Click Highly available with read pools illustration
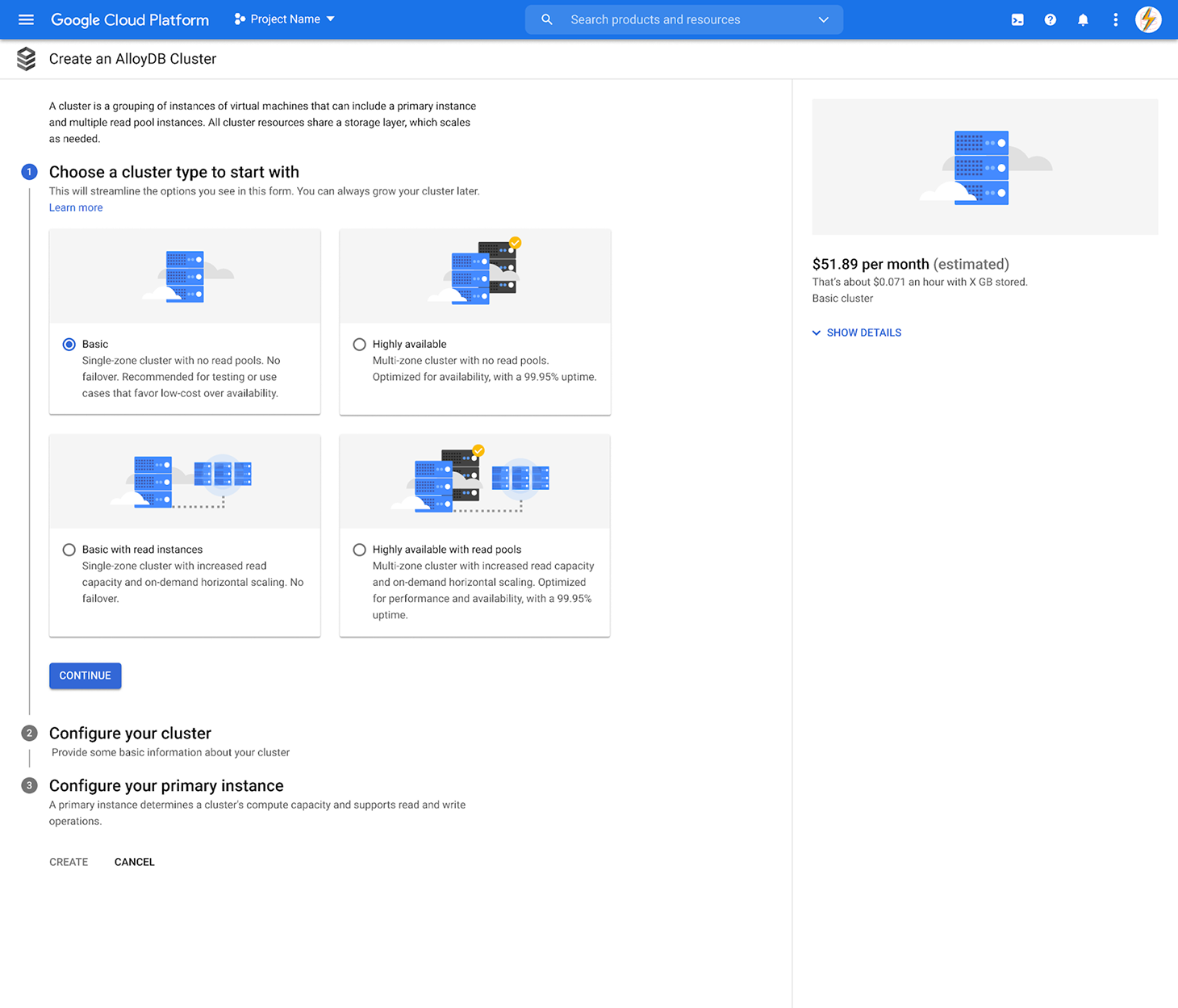 475,482
